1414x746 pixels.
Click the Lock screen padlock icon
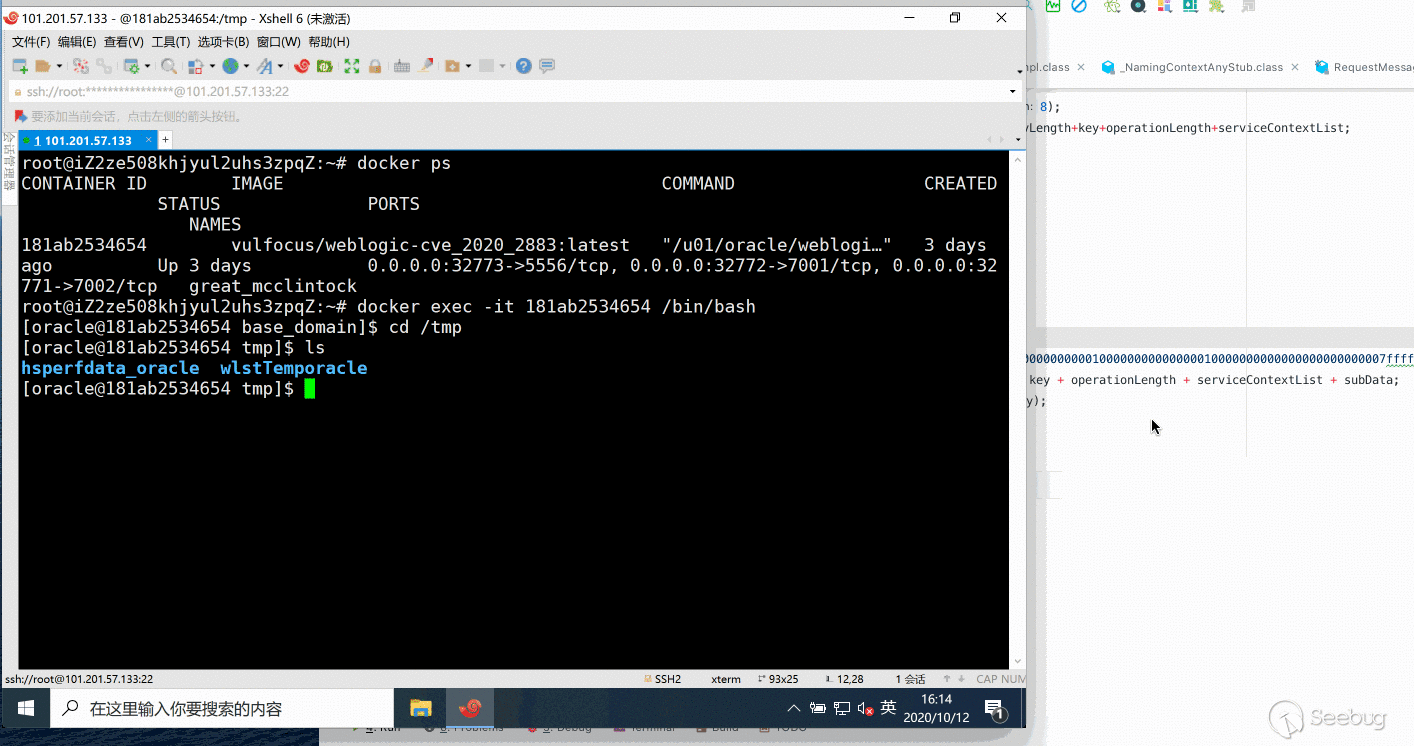(x=375, y=66)
